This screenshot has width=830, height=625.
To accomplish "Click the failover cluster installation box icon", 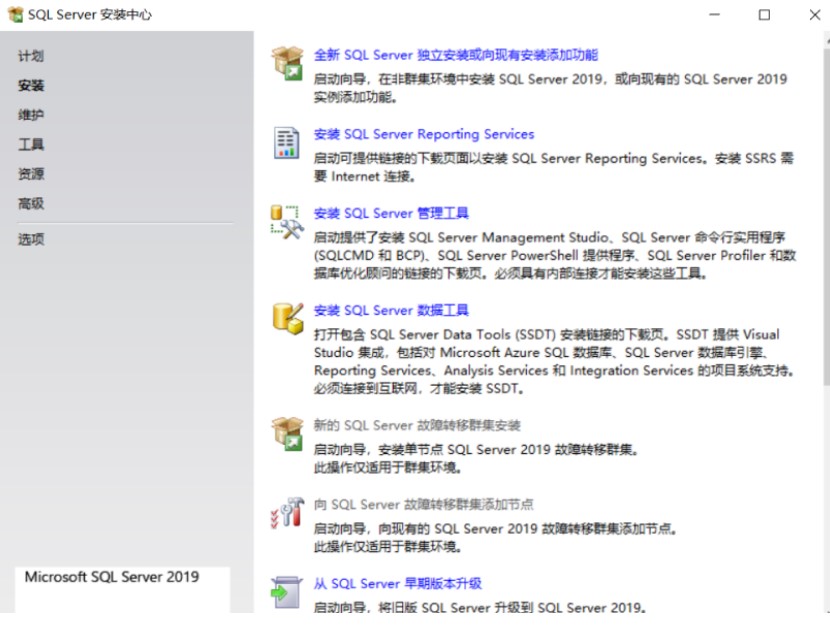I will pos(287,433).
